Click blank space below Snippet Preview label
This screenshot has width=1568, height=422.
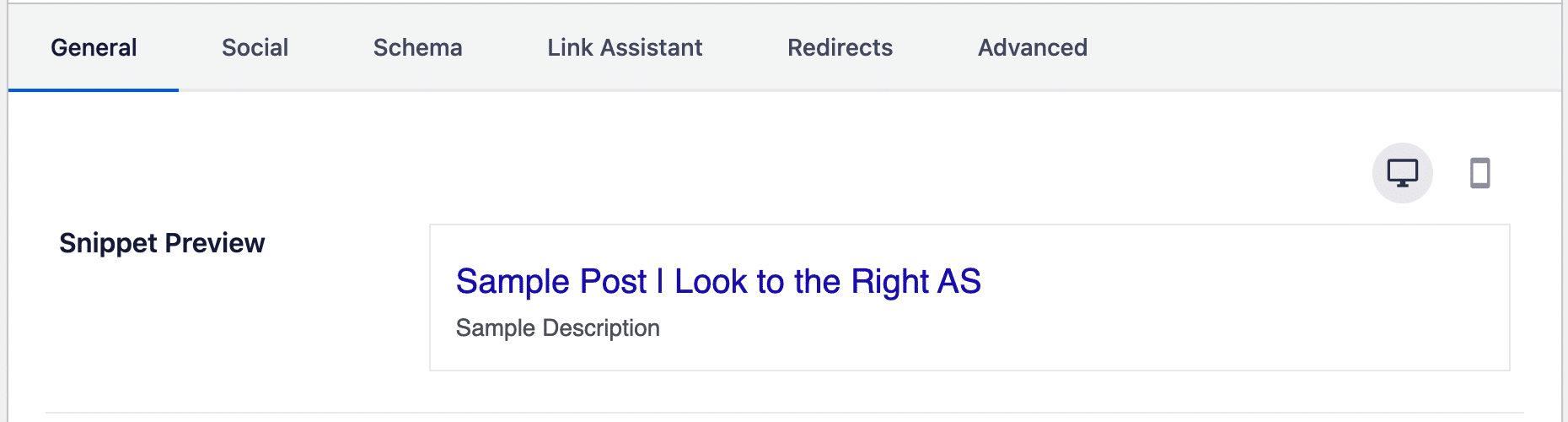click(x=162, y=329)
